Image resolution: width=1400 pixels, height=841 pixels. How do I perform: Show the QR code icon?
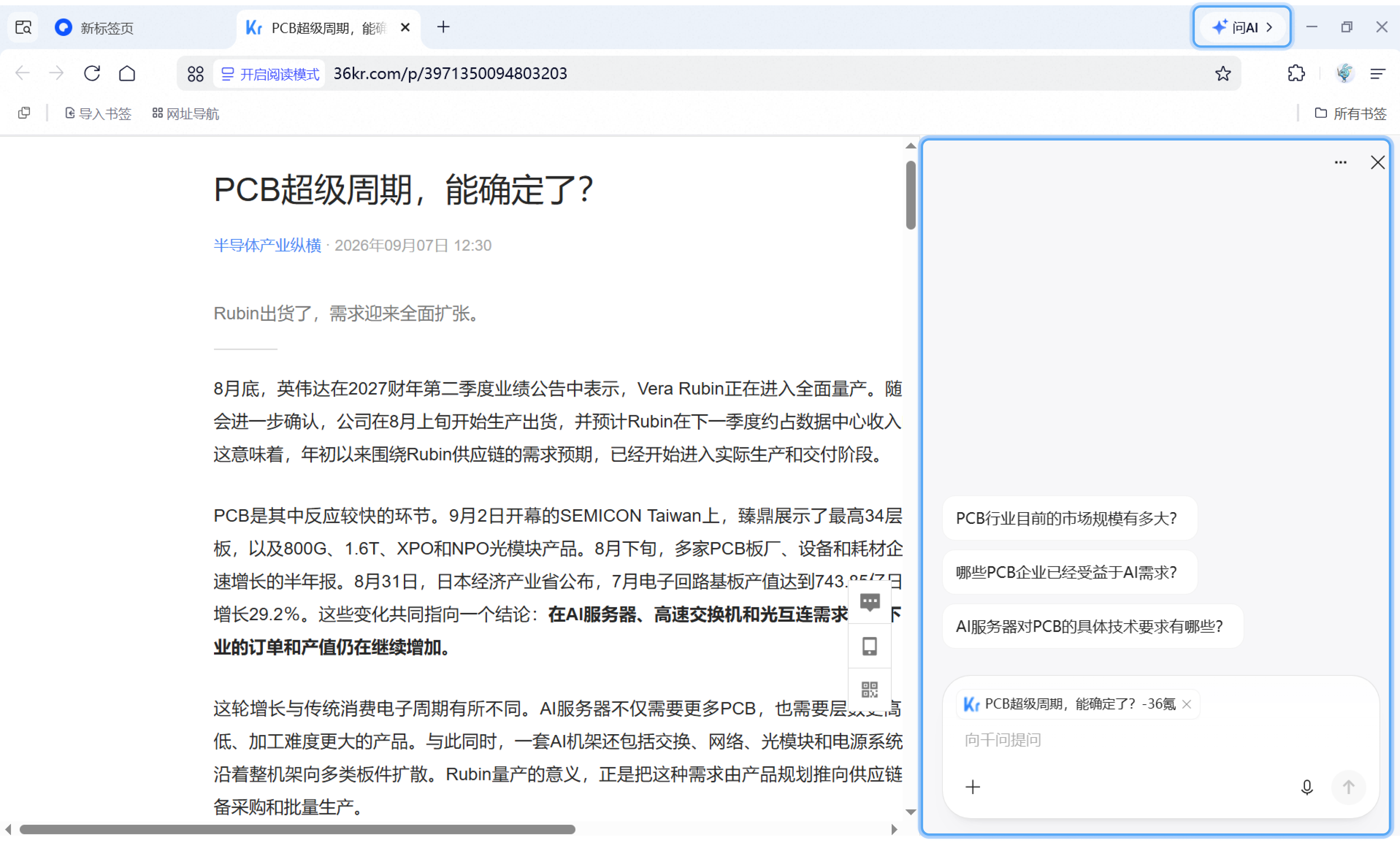click(x=869, y=690)
